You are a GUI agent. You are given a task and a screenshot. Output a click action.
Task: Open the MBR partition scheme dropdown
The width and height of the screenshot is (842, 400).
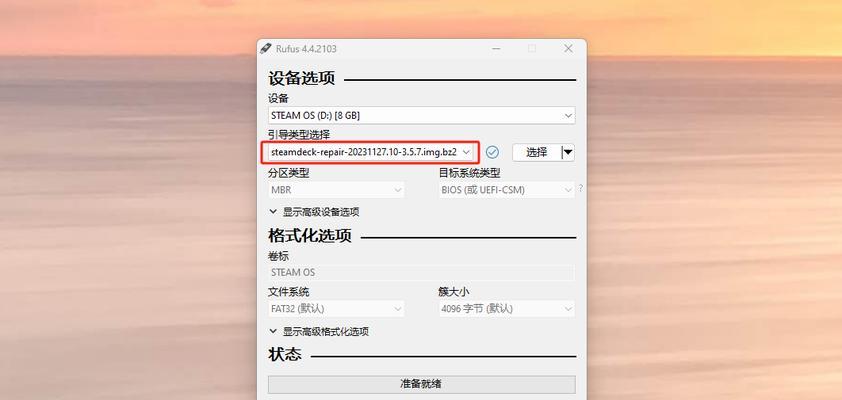(x=336, y=190)
